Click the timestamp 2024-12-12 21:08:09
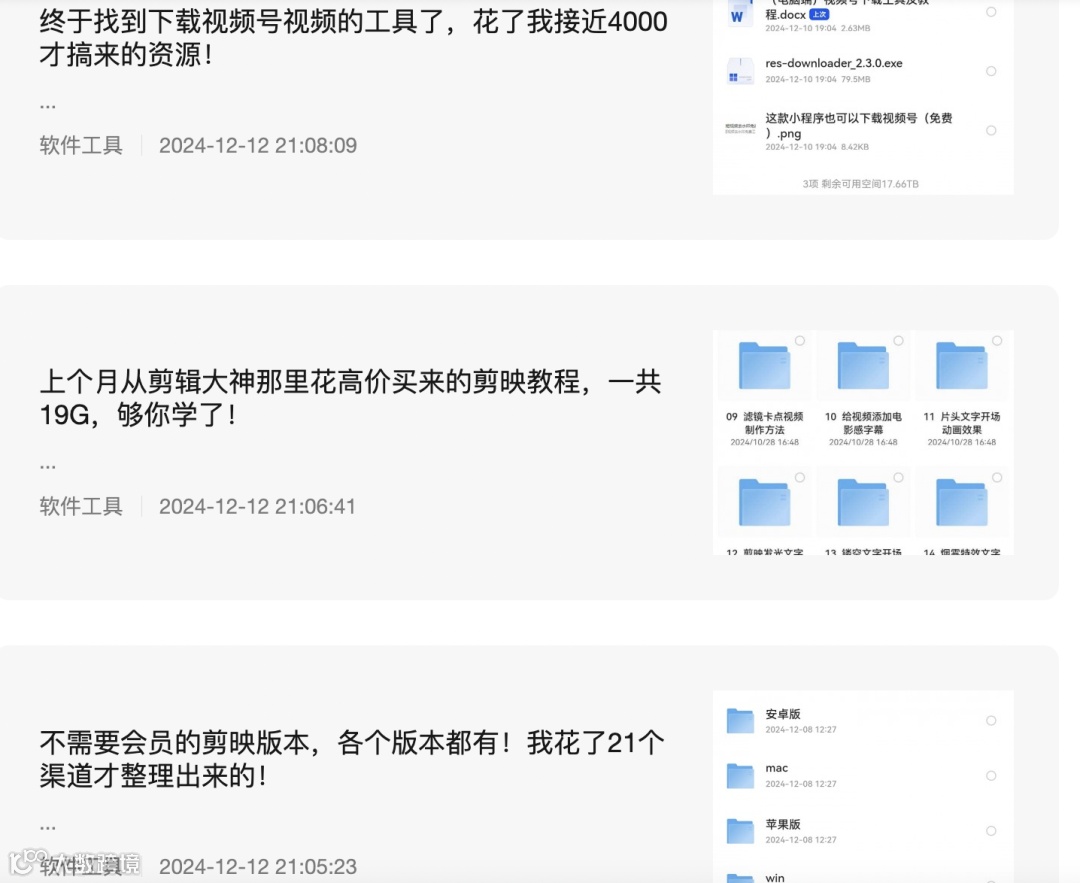The image size is (1080, 883). click(x=258, y=145)
